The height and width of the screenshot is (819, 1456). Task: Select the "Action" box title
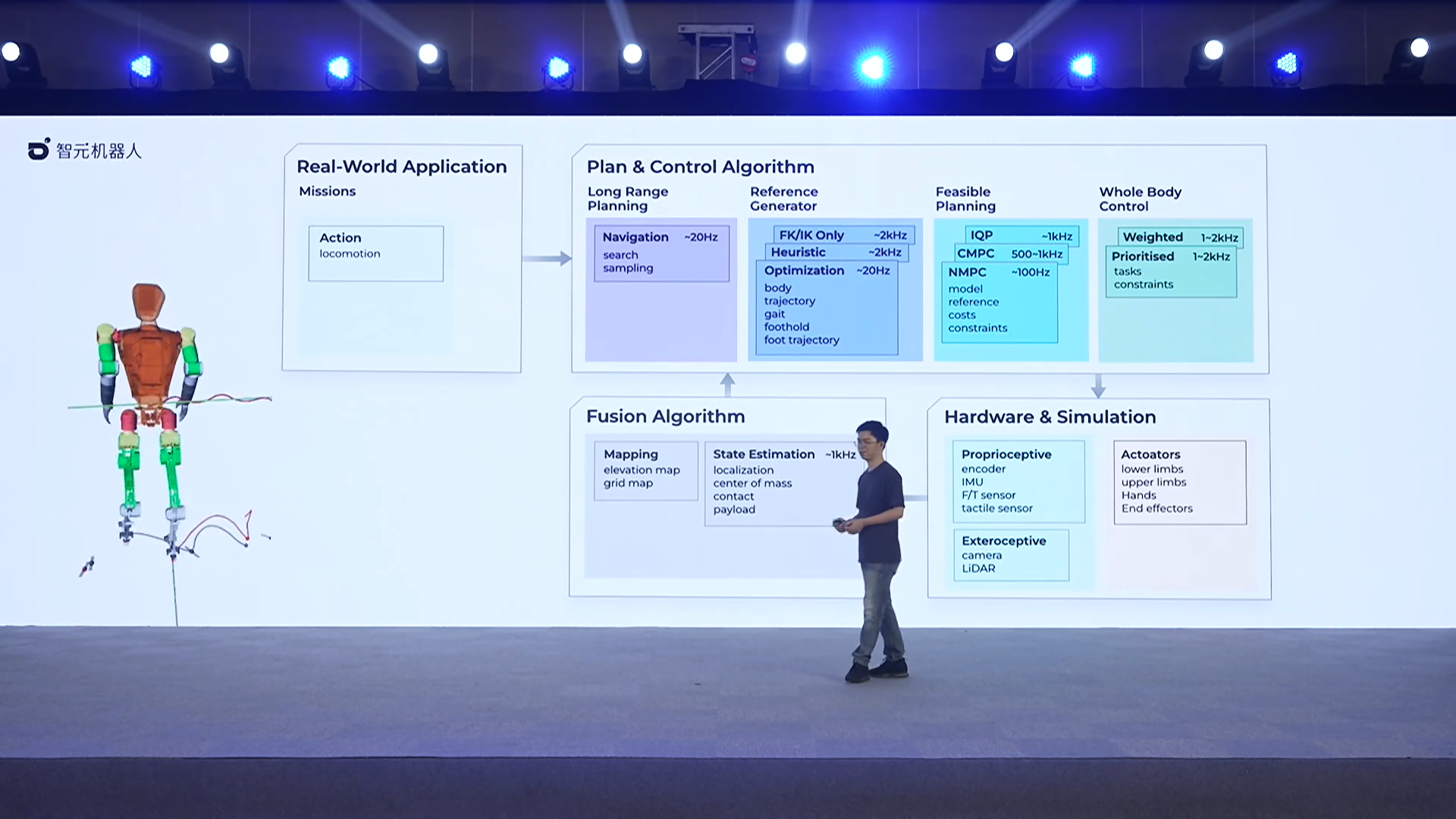[340, 237]
